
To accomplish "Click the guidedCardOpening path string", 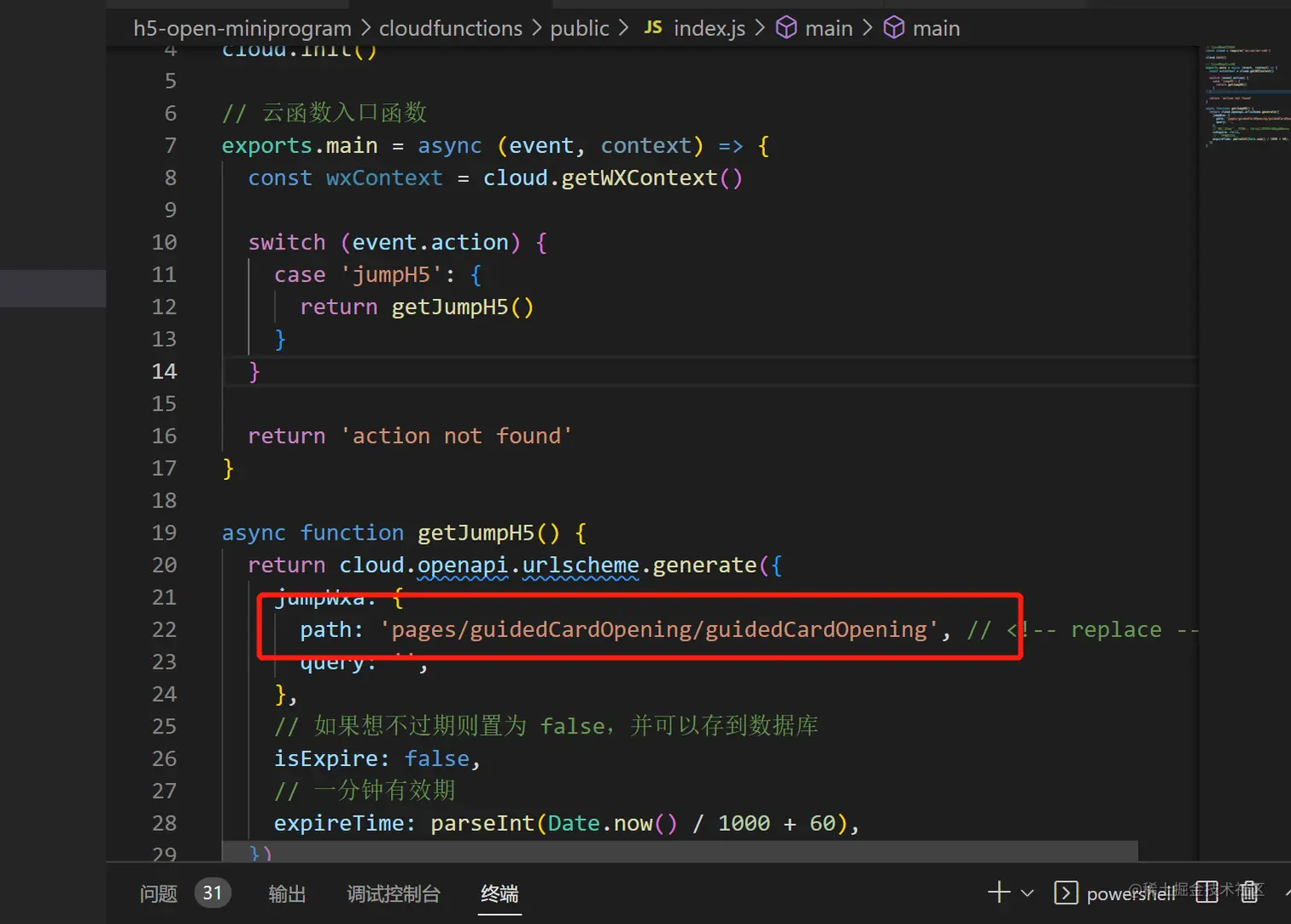I will tap(659, 629).
